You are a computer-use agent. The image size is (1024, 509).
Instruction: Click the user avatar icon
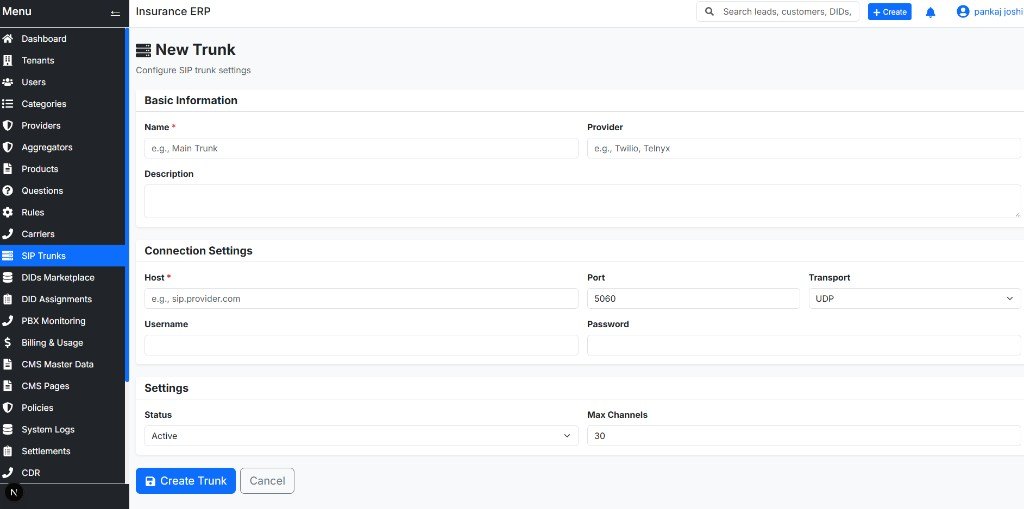pyautogui.click(x=963, y=12)
